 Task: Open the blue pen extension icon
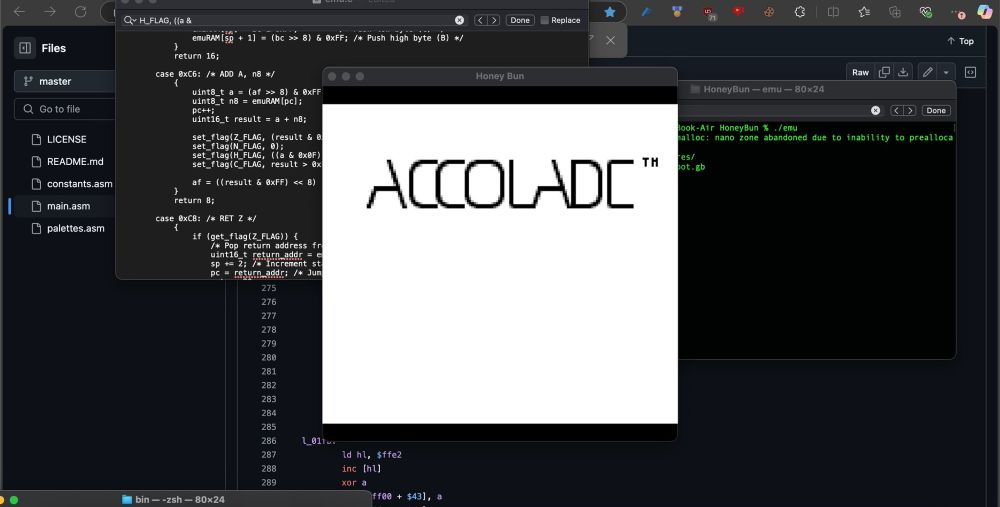(x=645, y=11)
